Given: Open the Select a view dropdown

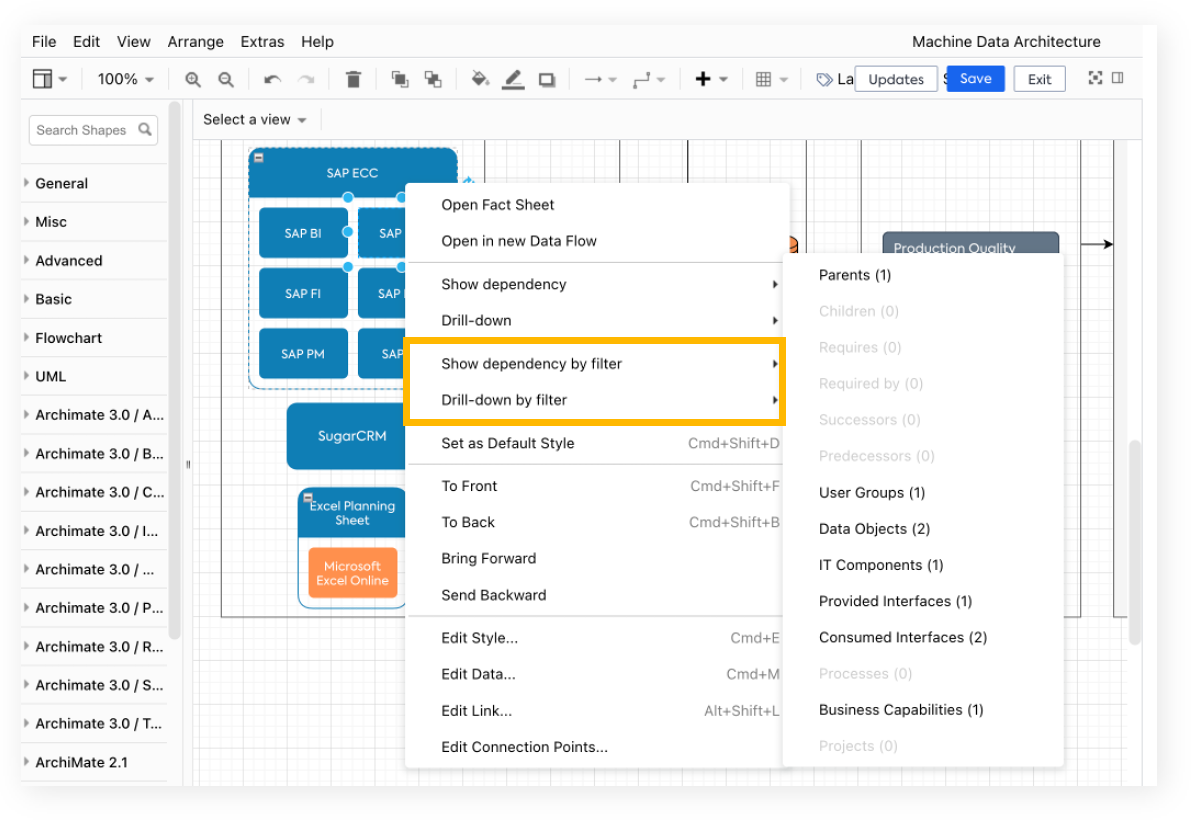Looking at the screenshot, I should (x=255, y=120).
